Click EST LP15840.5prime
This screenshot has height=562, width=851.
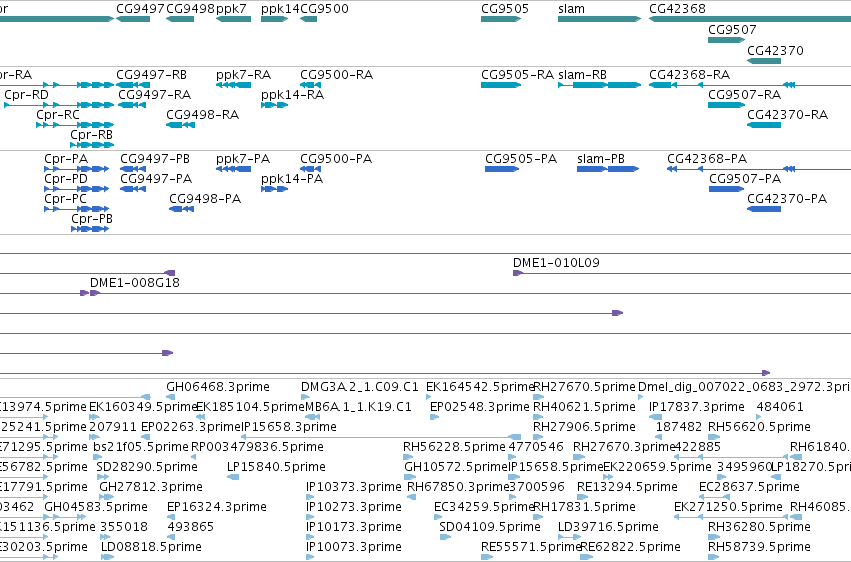pyautogui.click(x=276, y=468)
